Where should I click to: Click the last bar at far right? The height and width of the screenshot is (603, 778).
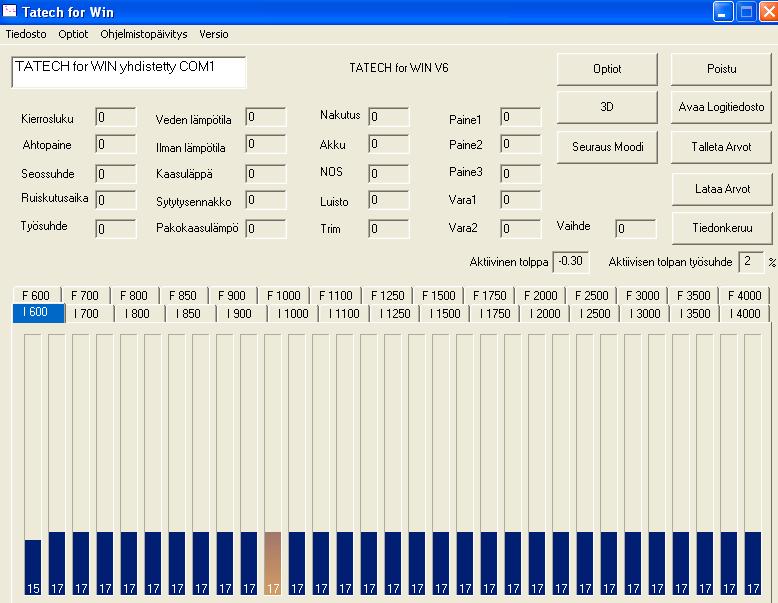[x=753, y=563]
